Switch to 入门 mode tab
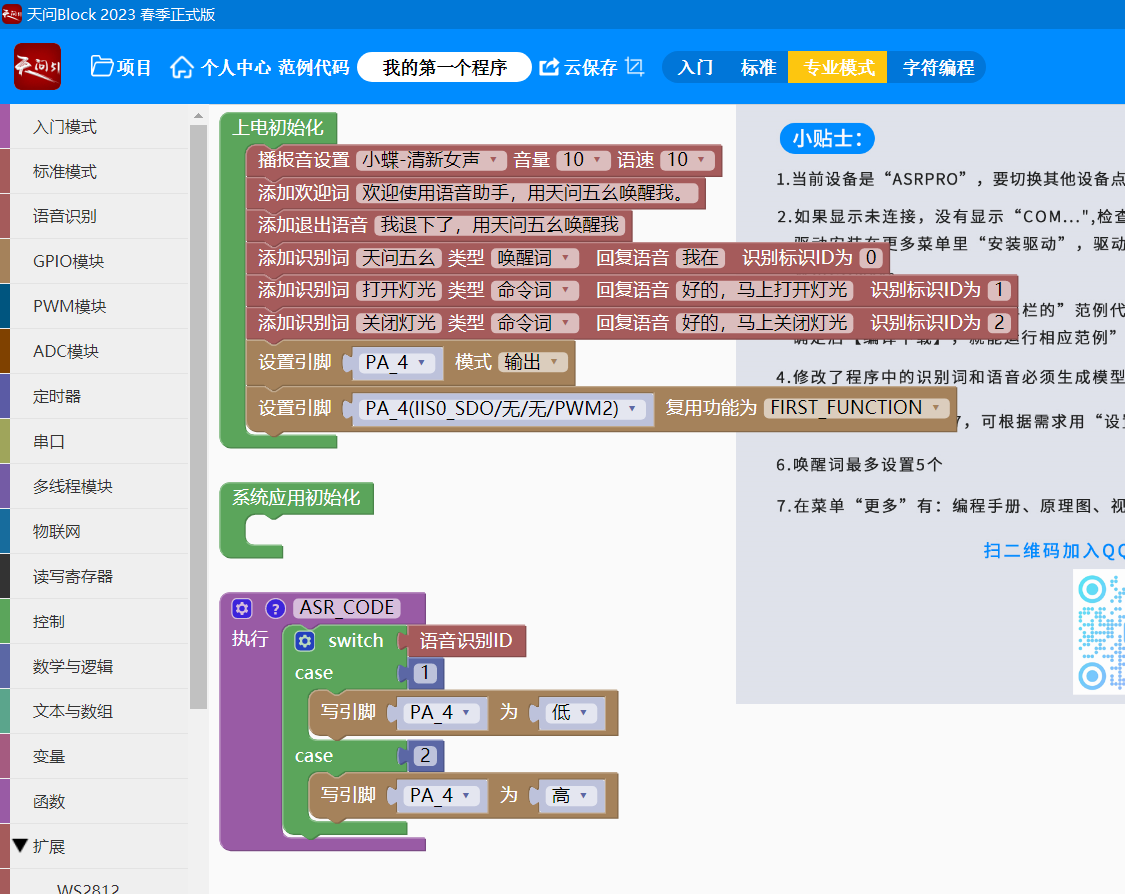Image resolution: width=1125 pixels, height=894 pixels. pyautogui.click(x=695, y=67)
